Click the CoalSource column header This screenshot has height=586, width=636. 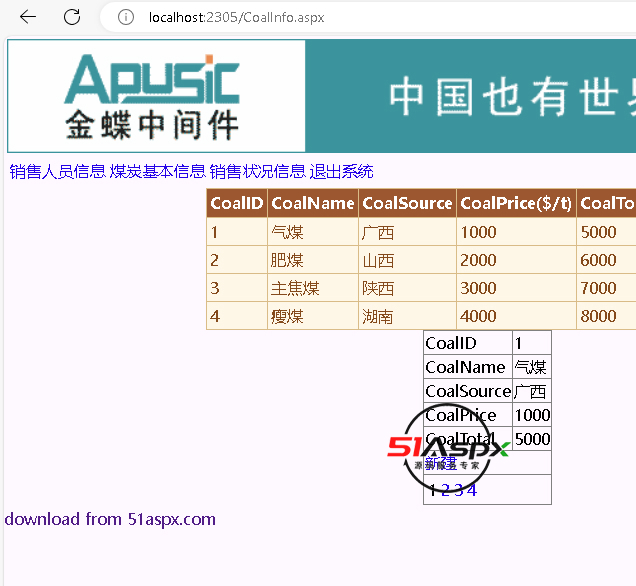point(407,203)
